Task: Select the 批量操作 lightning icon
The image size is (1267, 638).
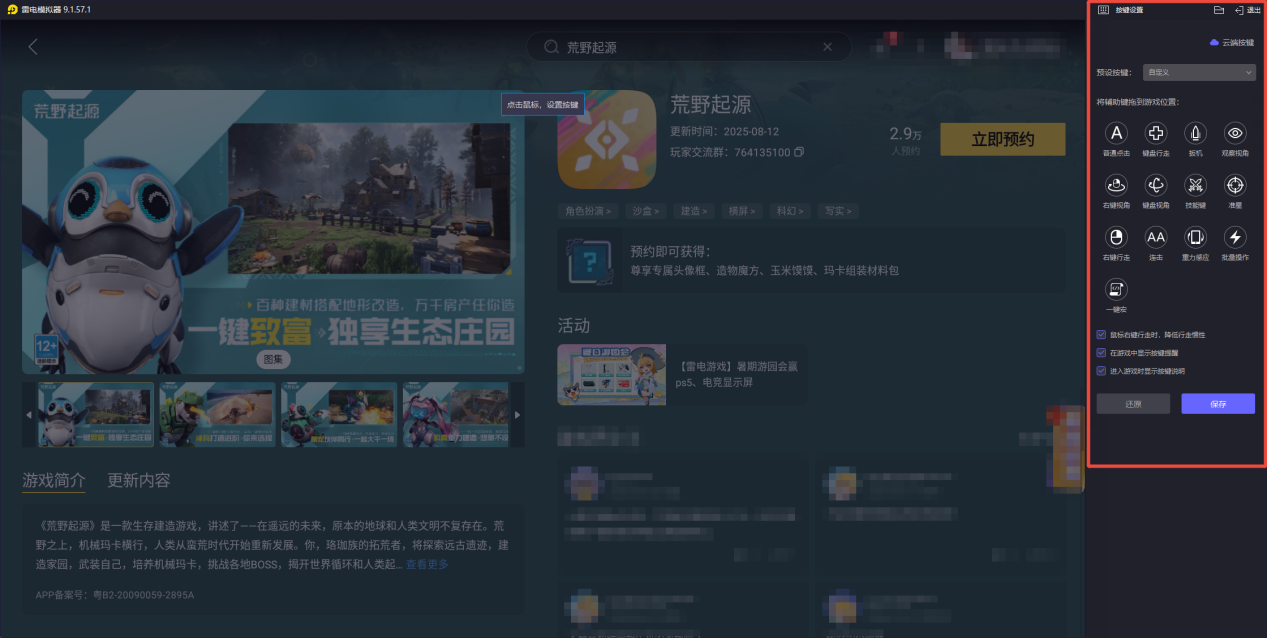Action: tap(1235, 237)
